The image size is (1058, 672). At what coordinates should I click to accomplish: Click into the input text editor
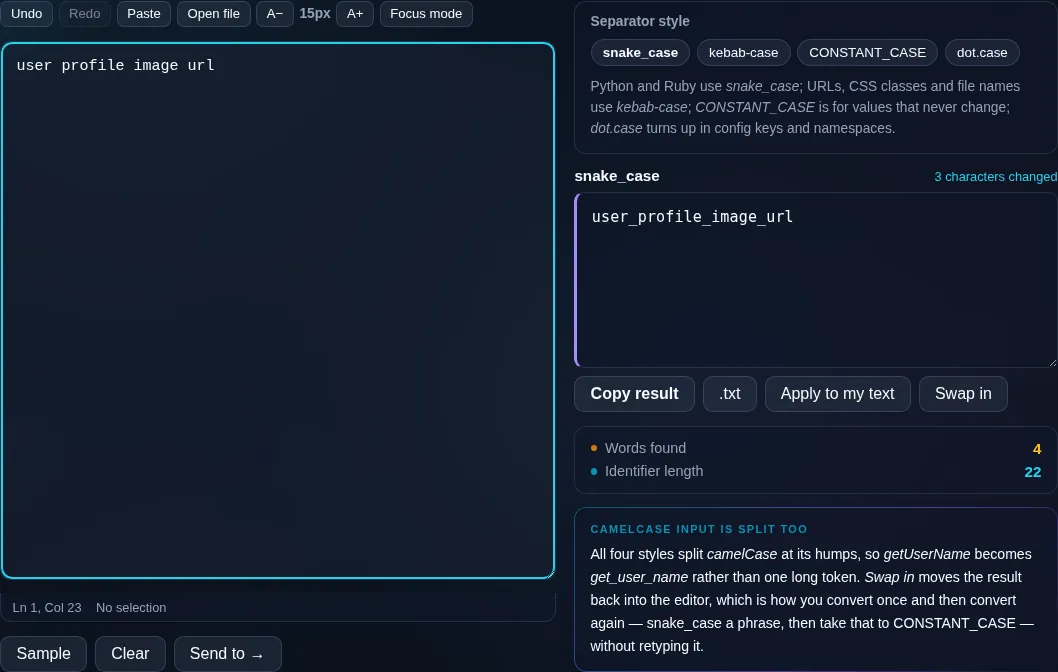coord(278,310)
